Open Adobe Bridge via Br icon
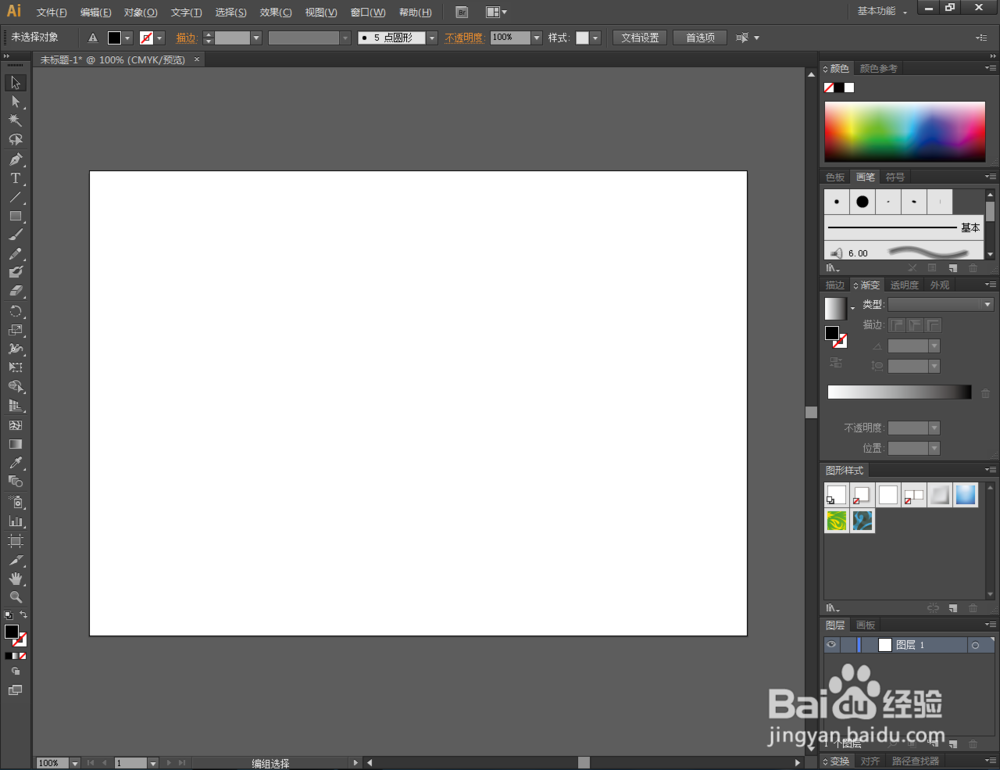1000x770 pixels. 462,12
